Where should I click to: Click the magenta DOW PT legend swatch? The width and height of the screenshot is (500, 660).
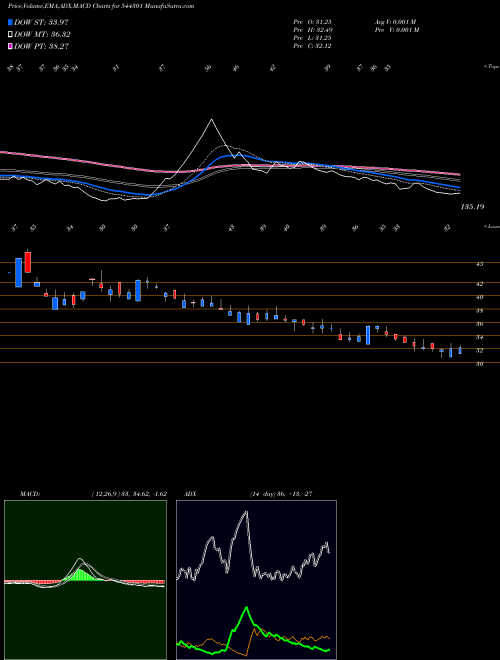tap(11, 46)
